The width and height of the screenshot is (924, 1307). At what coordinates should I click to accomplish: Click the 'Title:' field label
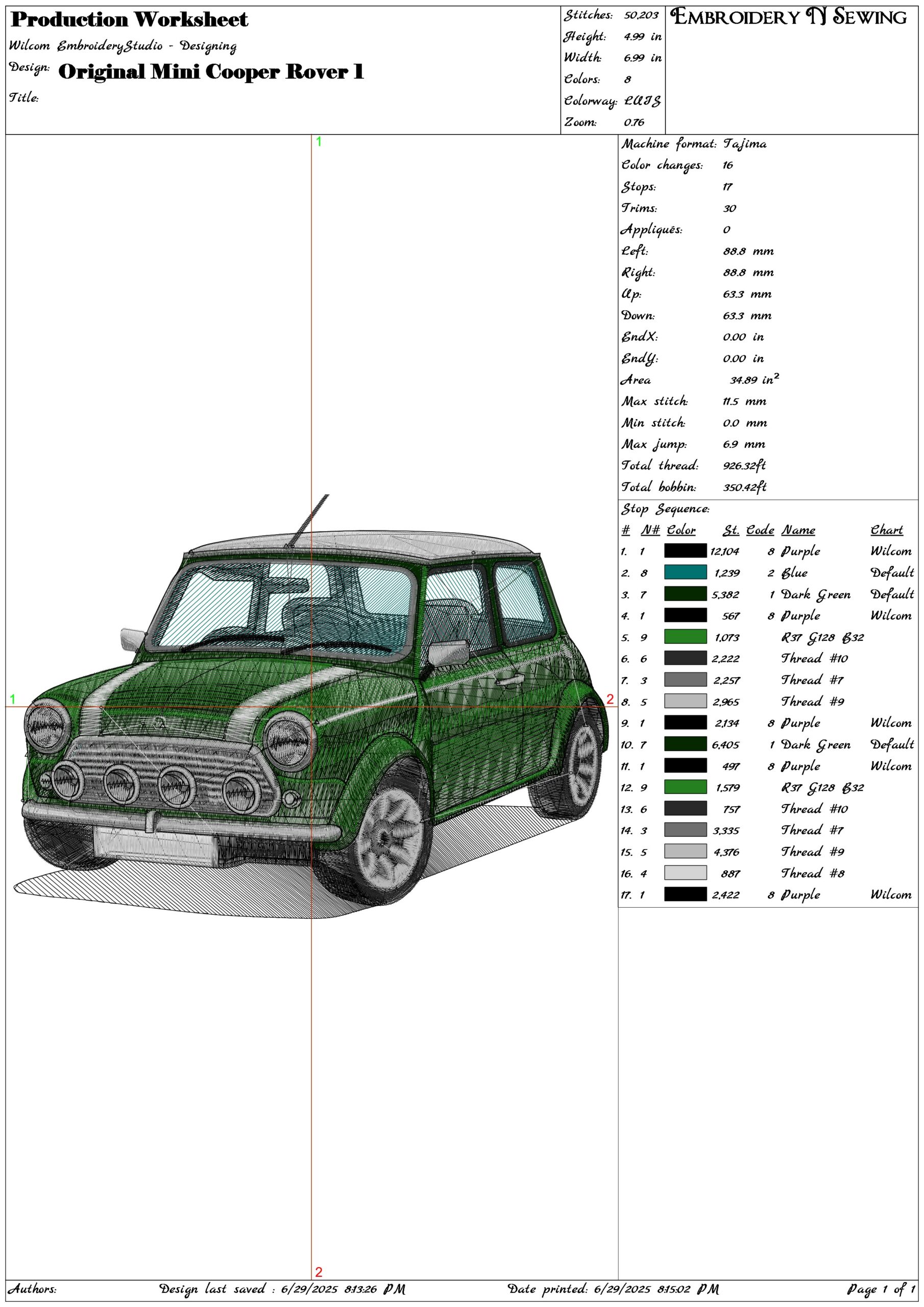(24, 98)
